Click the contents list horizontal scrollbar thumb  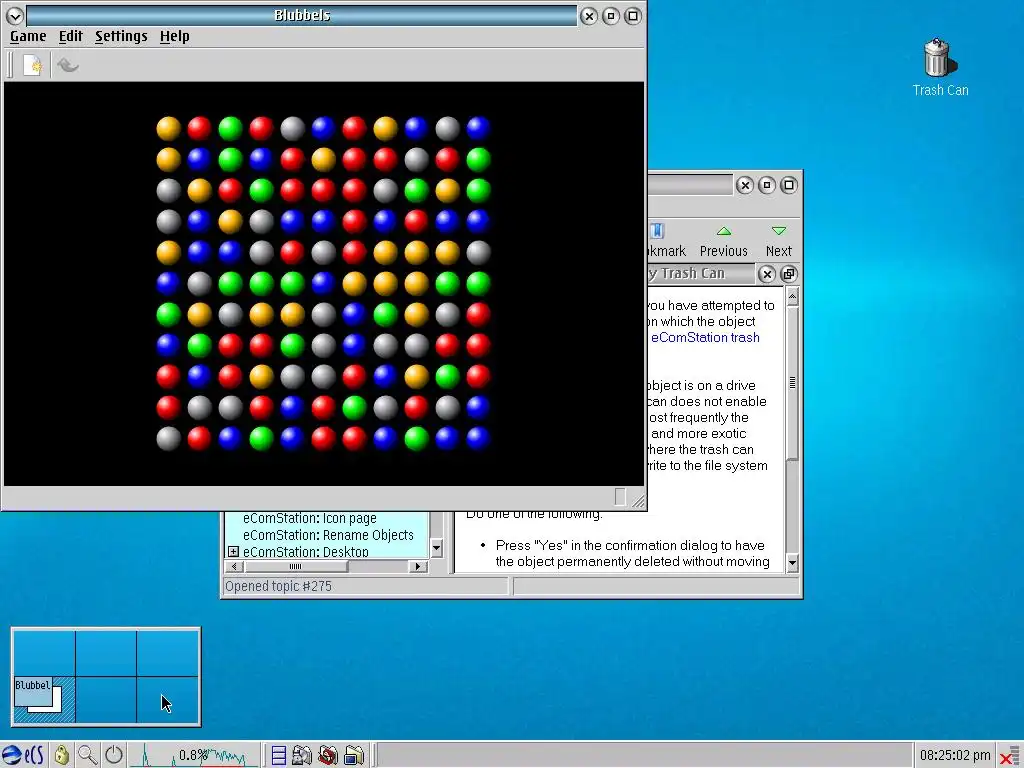pyautogui.click(x=295, y=566)
